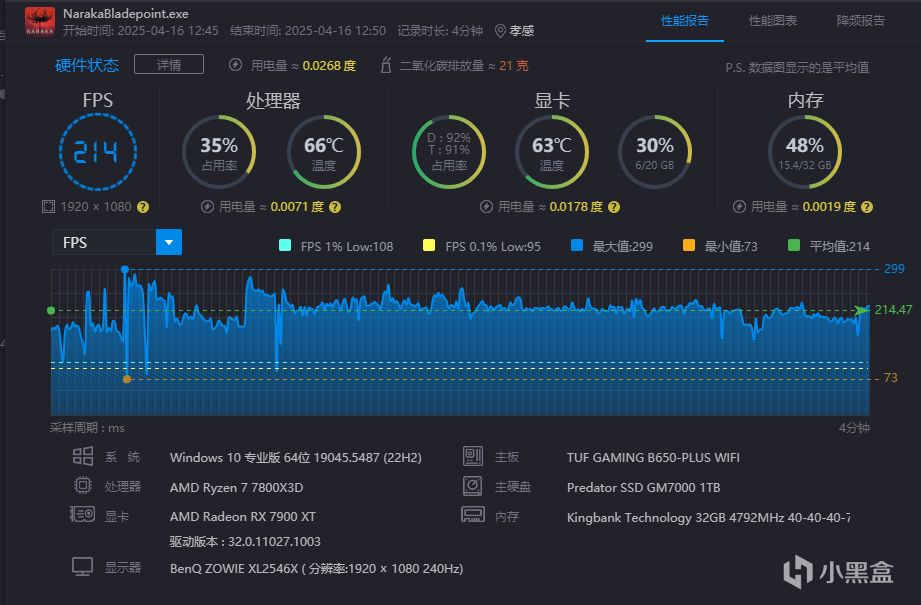Viewport: 921px width, 605px height.
Task: Click the carbon dioxide emission icon
Action: 385,65
